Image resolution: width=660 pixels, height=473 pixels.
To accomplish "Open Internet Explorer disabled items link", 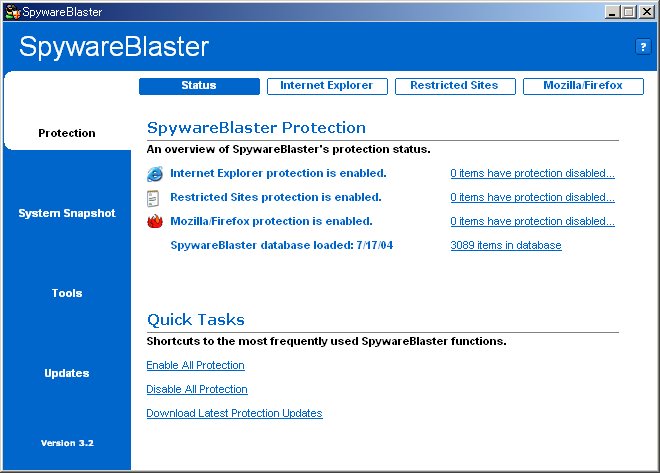I will [x=532, y=174].
